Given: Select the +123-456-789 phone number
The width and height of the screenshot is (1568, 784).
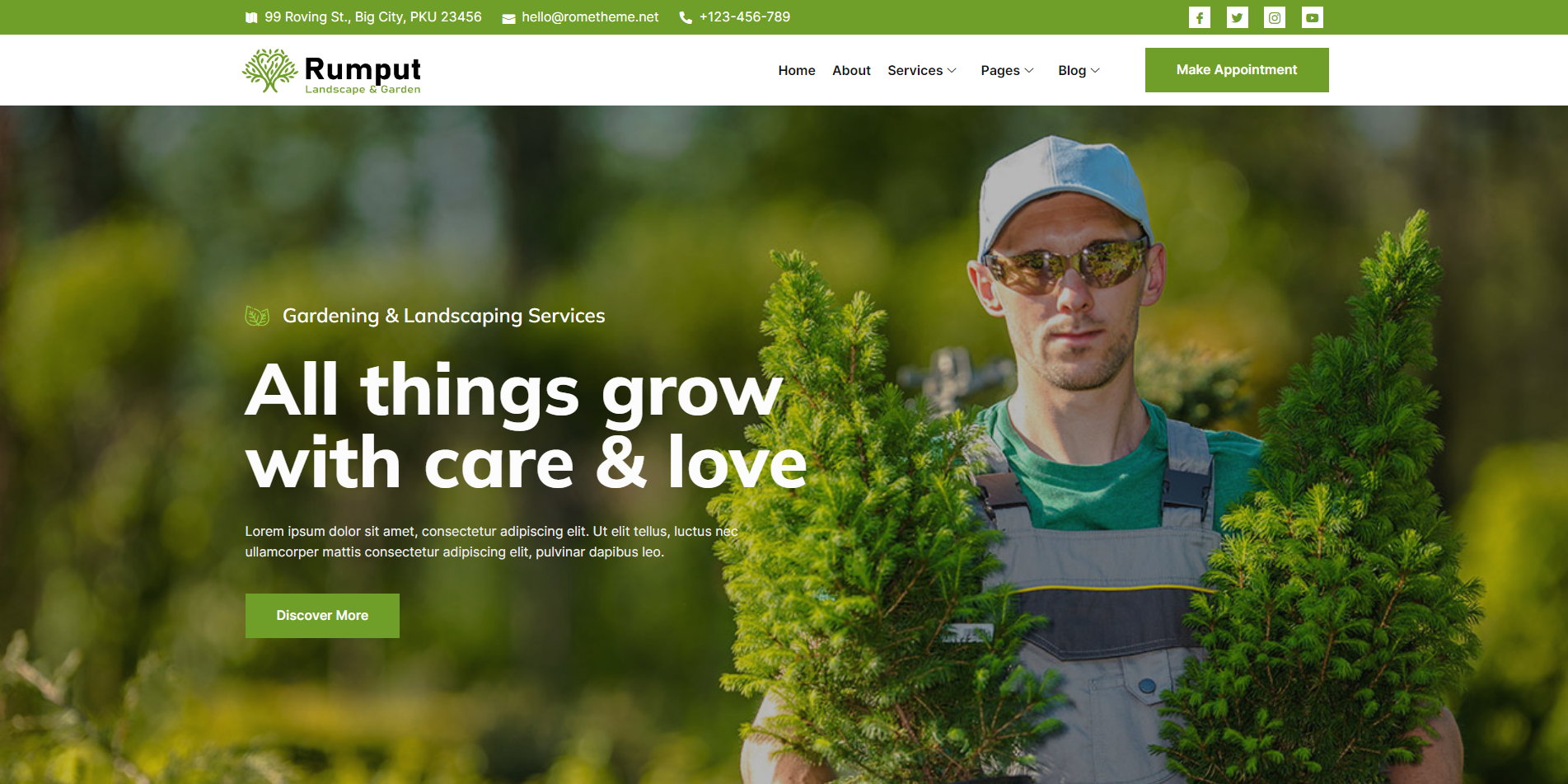Looking at the screenshot, I should tap(745, 17).
